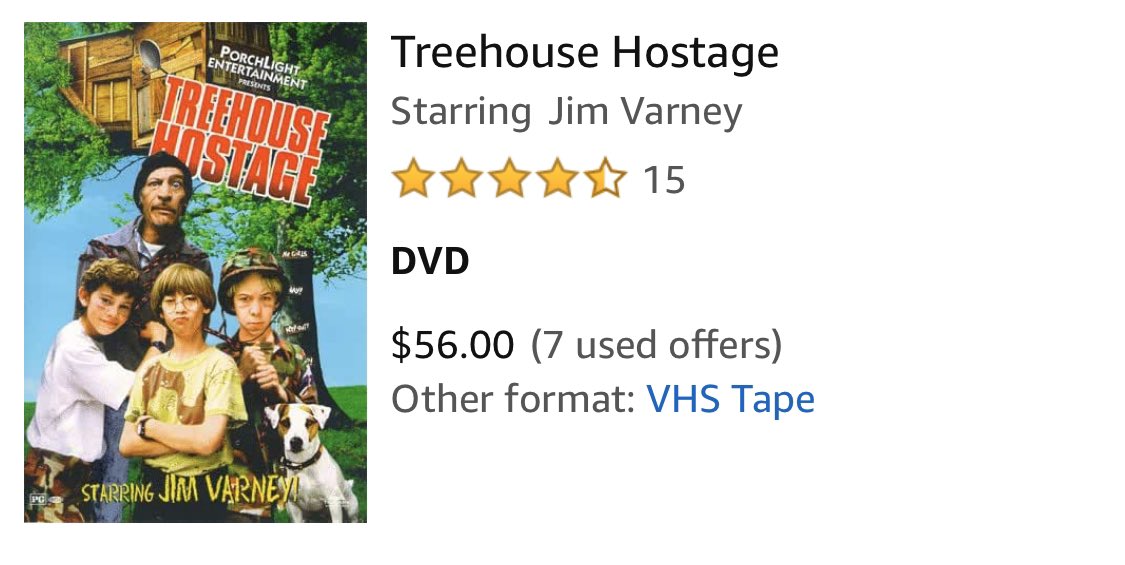Click the fourth gold rating star

[557, 178]
